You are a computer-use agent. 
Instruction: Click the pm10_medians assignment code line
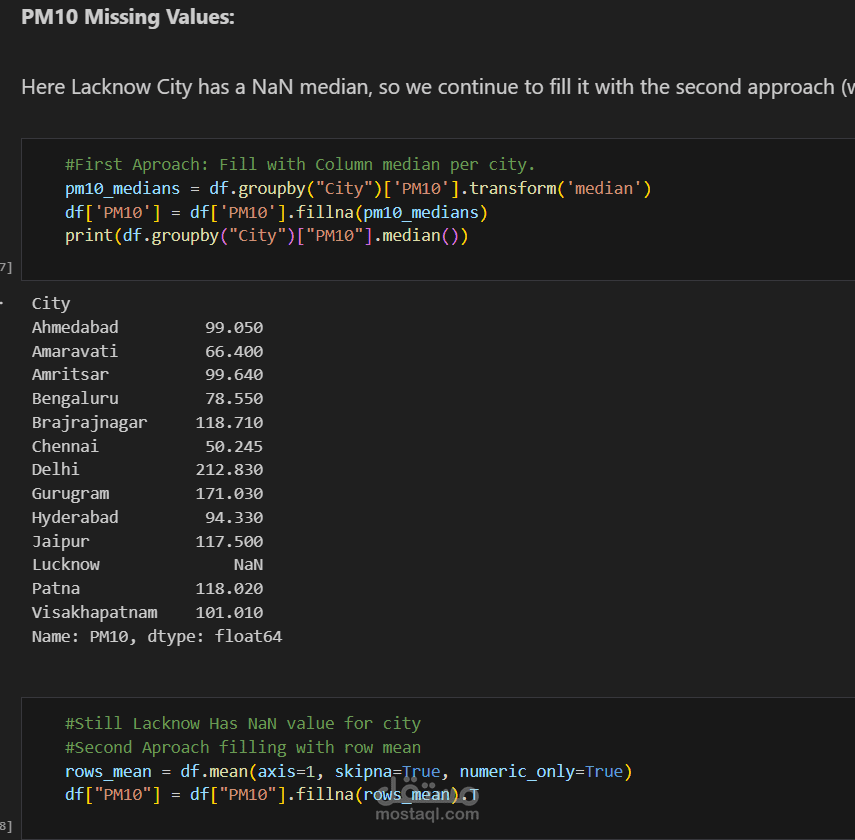pos(358,188)
